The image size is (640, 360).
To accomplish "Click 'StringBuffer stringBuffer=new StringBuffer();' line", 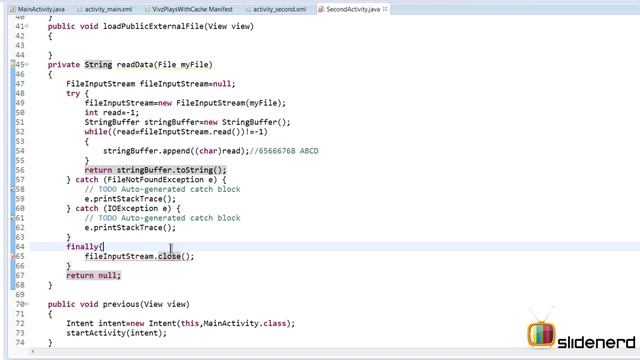I will [x=187, y=122].
